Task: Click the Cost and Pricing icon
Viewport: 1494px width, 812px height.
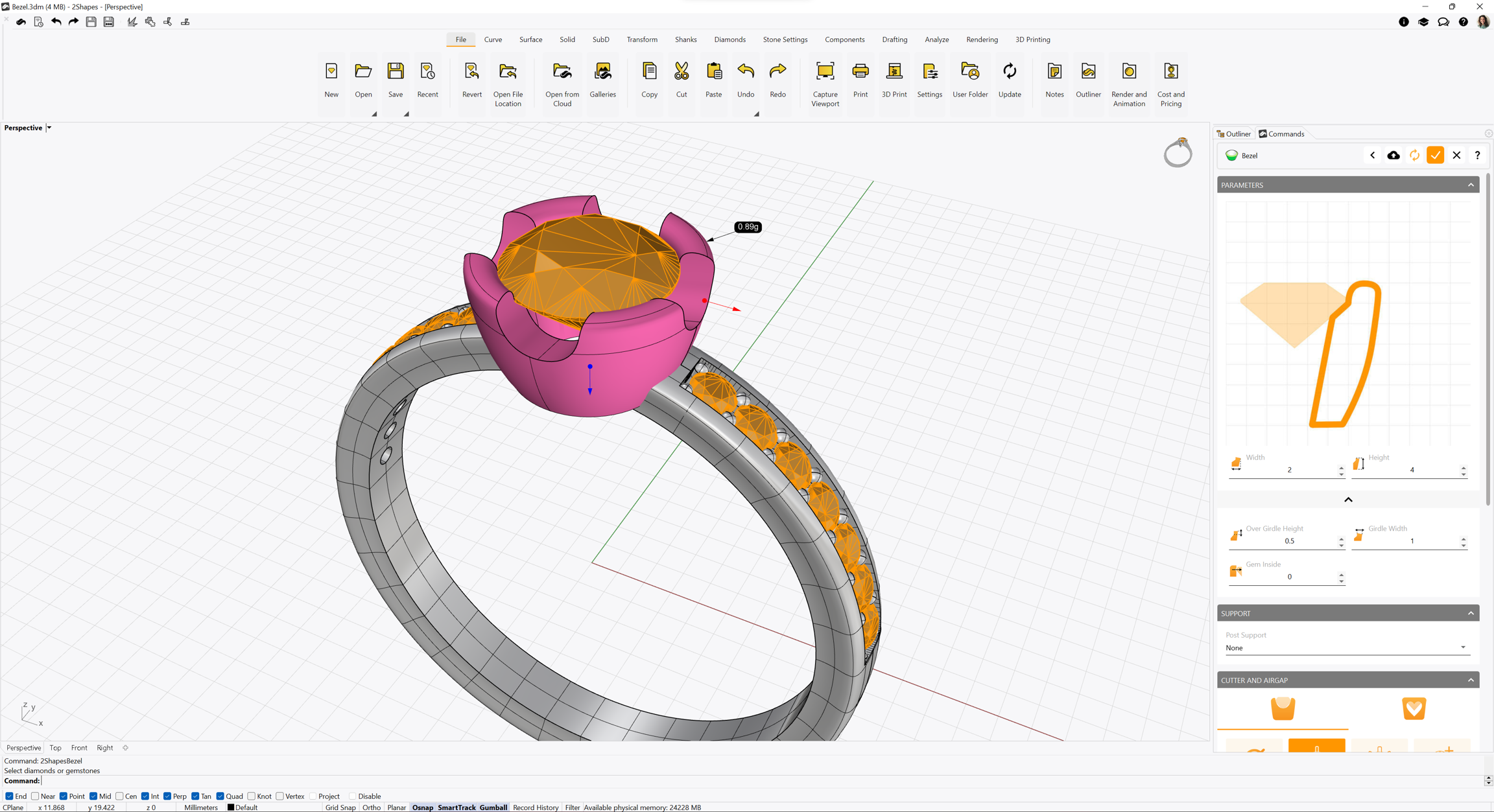Action: [1170, 72]
